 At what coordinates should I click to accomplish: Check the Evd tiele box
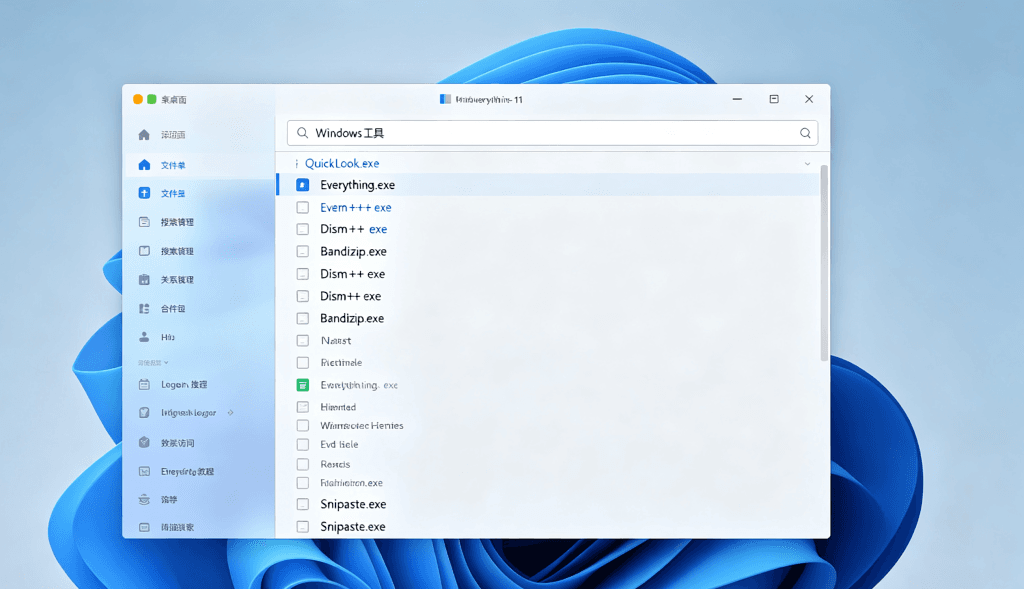point(302,445)
